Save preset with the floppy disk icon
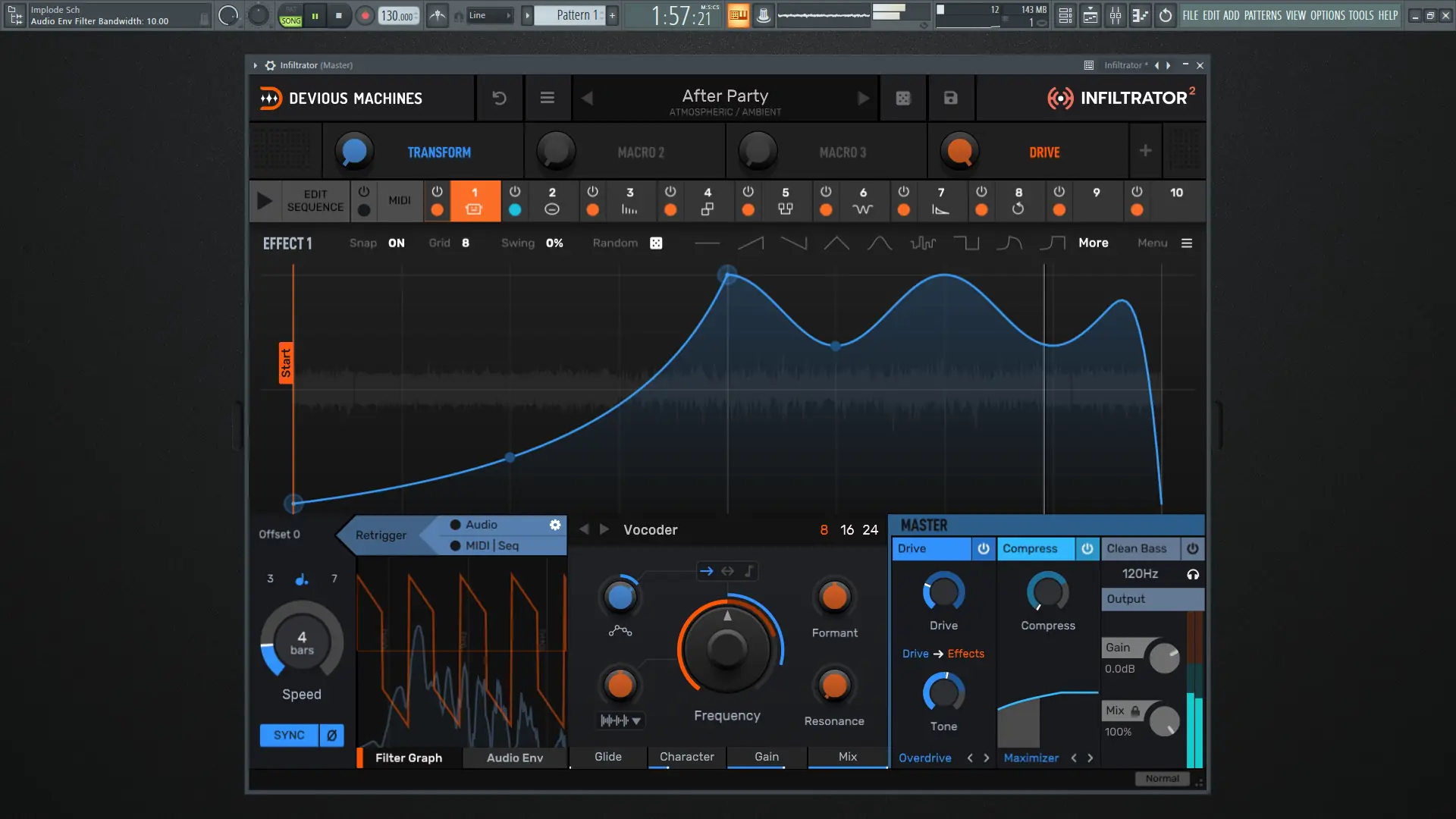This screenshot has height=819, width=1456. point(950,98)
